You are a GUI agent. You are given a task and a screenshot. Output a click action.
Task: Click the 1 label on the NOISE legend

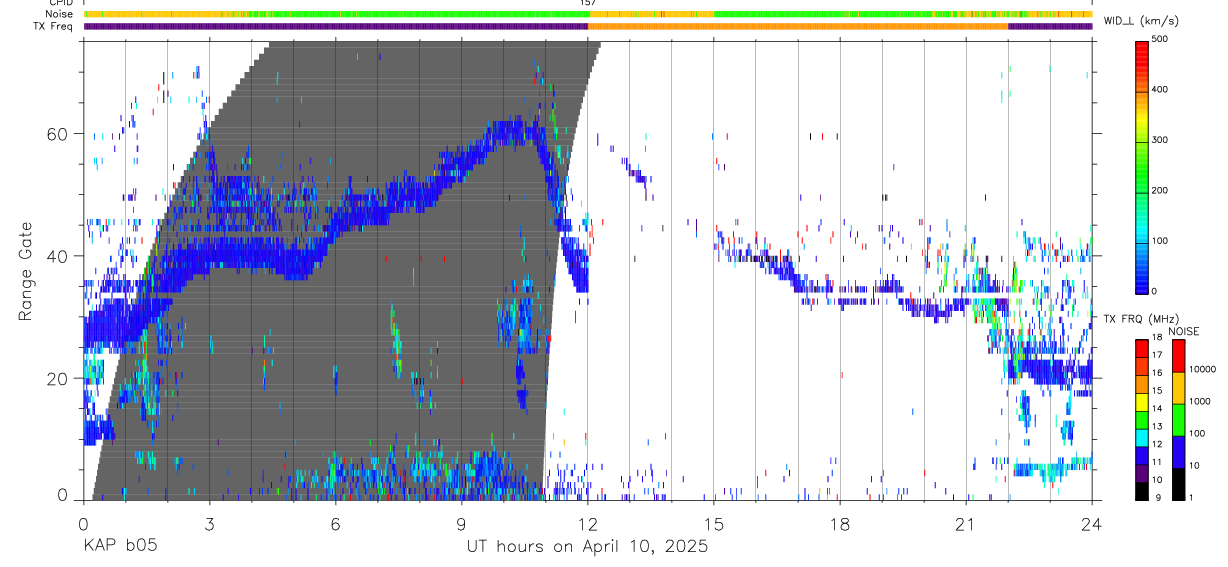[1192, 497]
